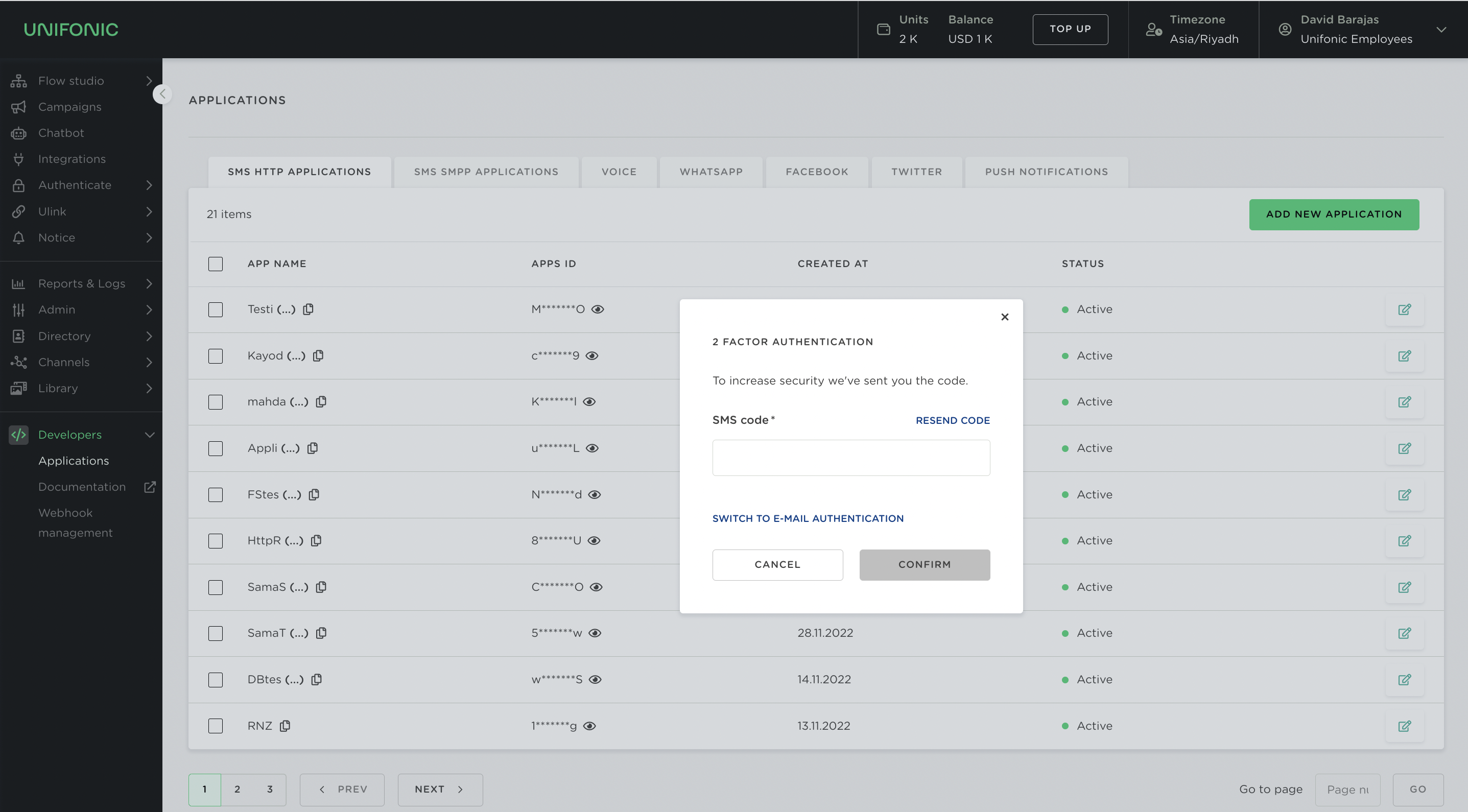Open the David Barajas account dropdown
The image size is (1468, 812).
click(1441, 30)
